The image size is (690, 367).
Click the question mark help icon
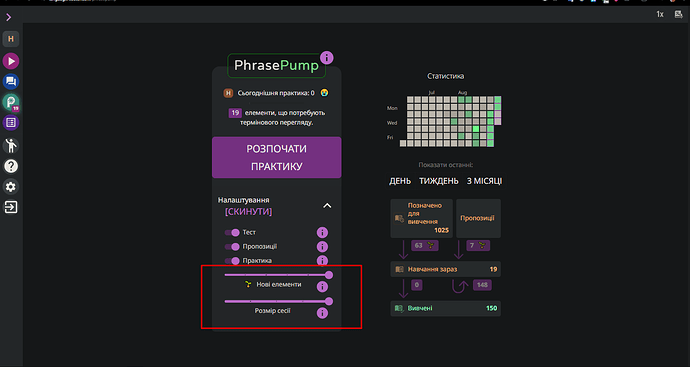[11, 166]
